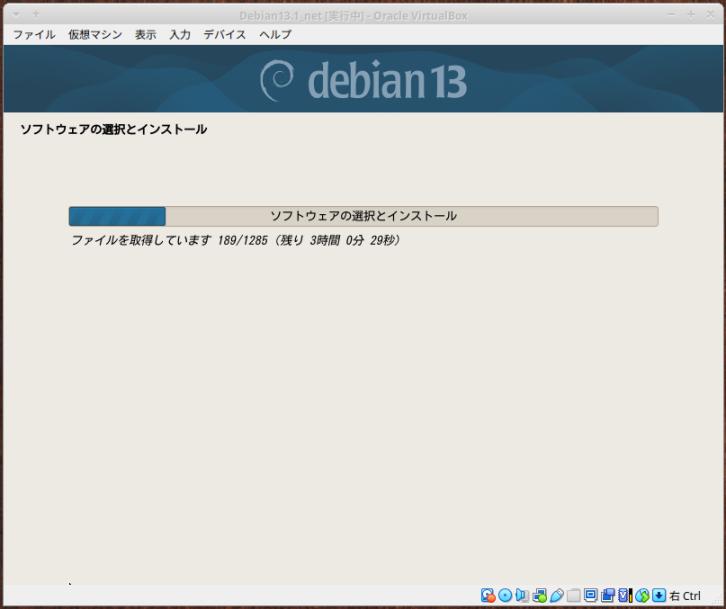Click the plus icon beside the window menu arrow
The width and height of the screenshot is (726, 609).
coord(36,14)
